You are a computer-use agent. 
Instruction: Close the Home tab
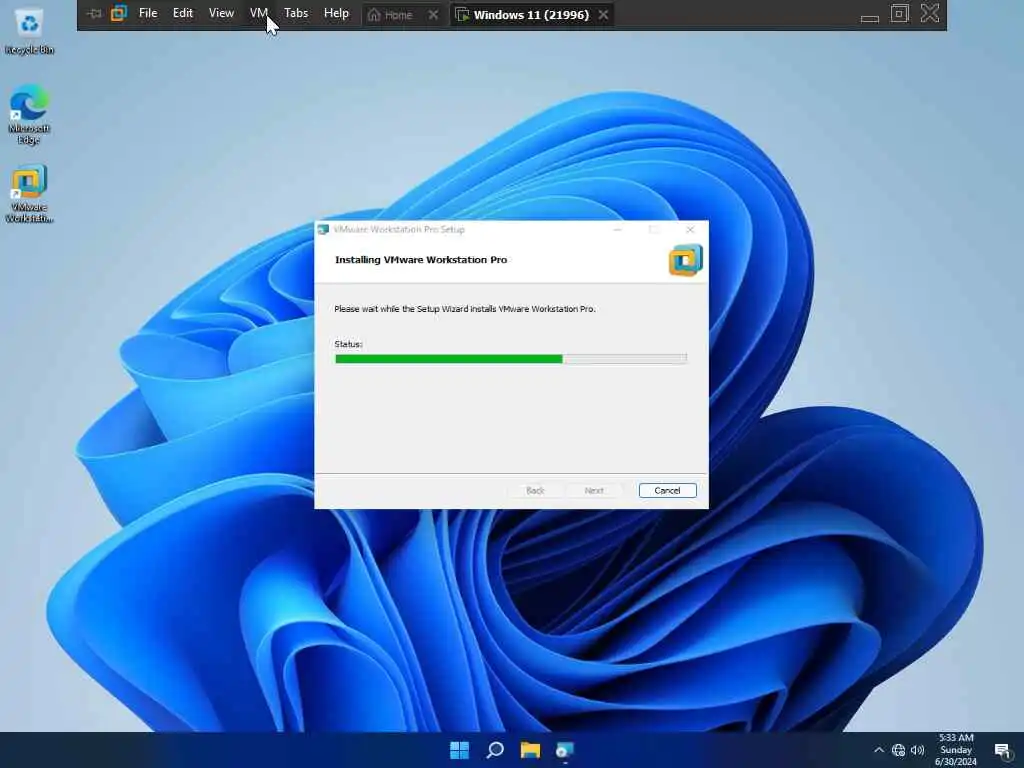click(434, 14)
